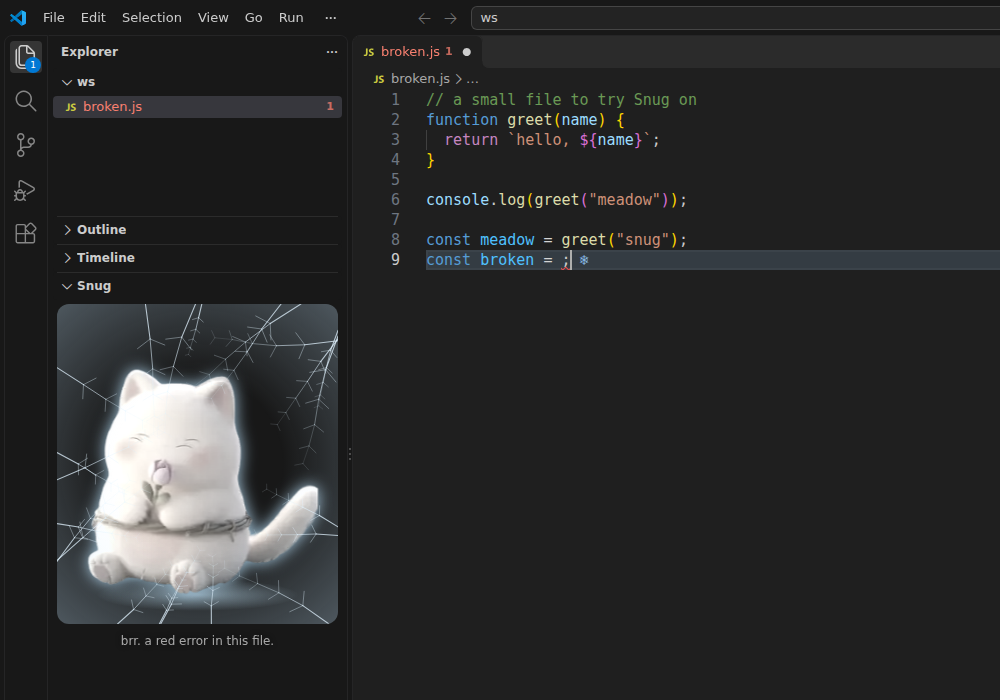The image size is (1000, 700).
Task: Click the sidebar resize sash handle
Action: tap(350, 454)
